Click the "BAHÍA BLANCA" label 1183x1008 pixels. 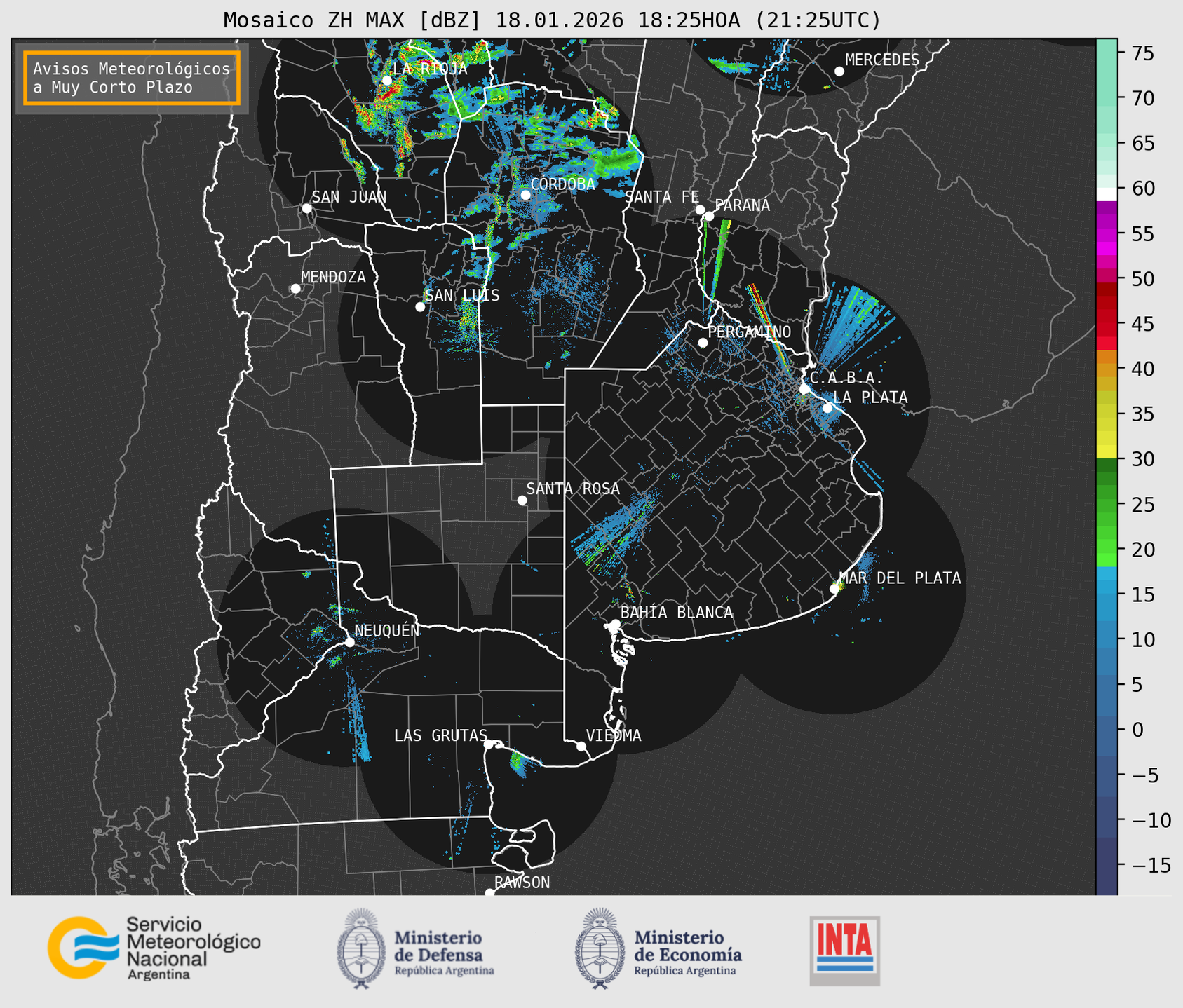click(677, 613)
